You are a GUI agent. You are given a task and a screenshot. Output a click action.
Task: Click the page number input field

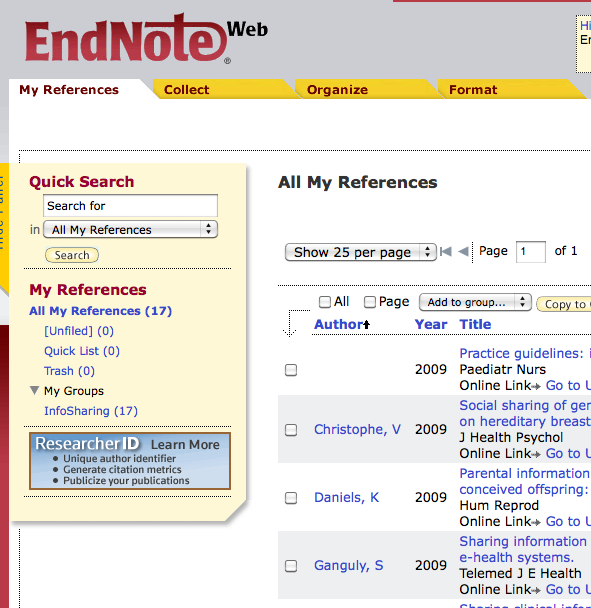coord(531,252)
